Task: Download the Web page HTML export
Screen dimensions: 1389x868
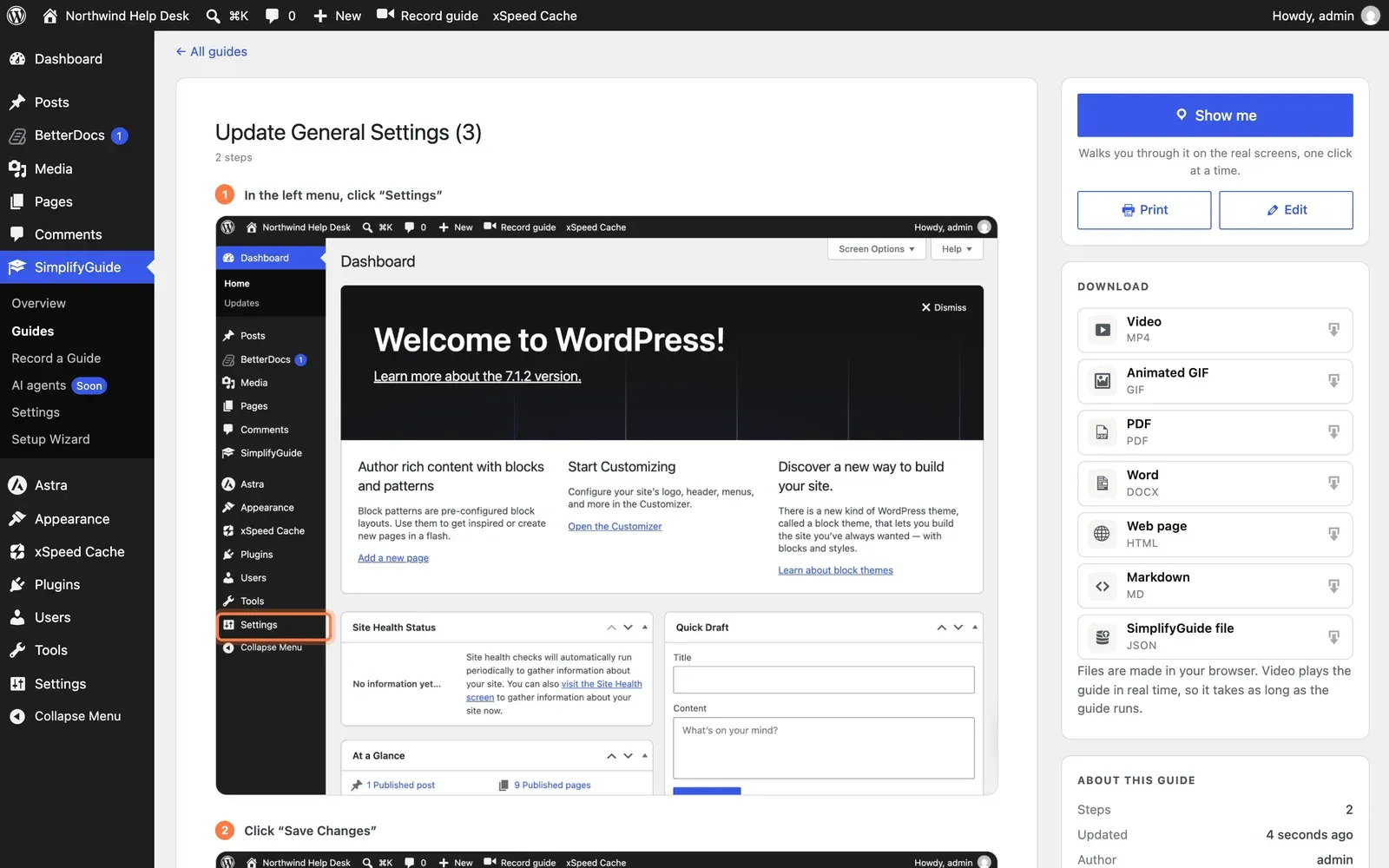Action: pyautogui.click(x=1215, y=535)
